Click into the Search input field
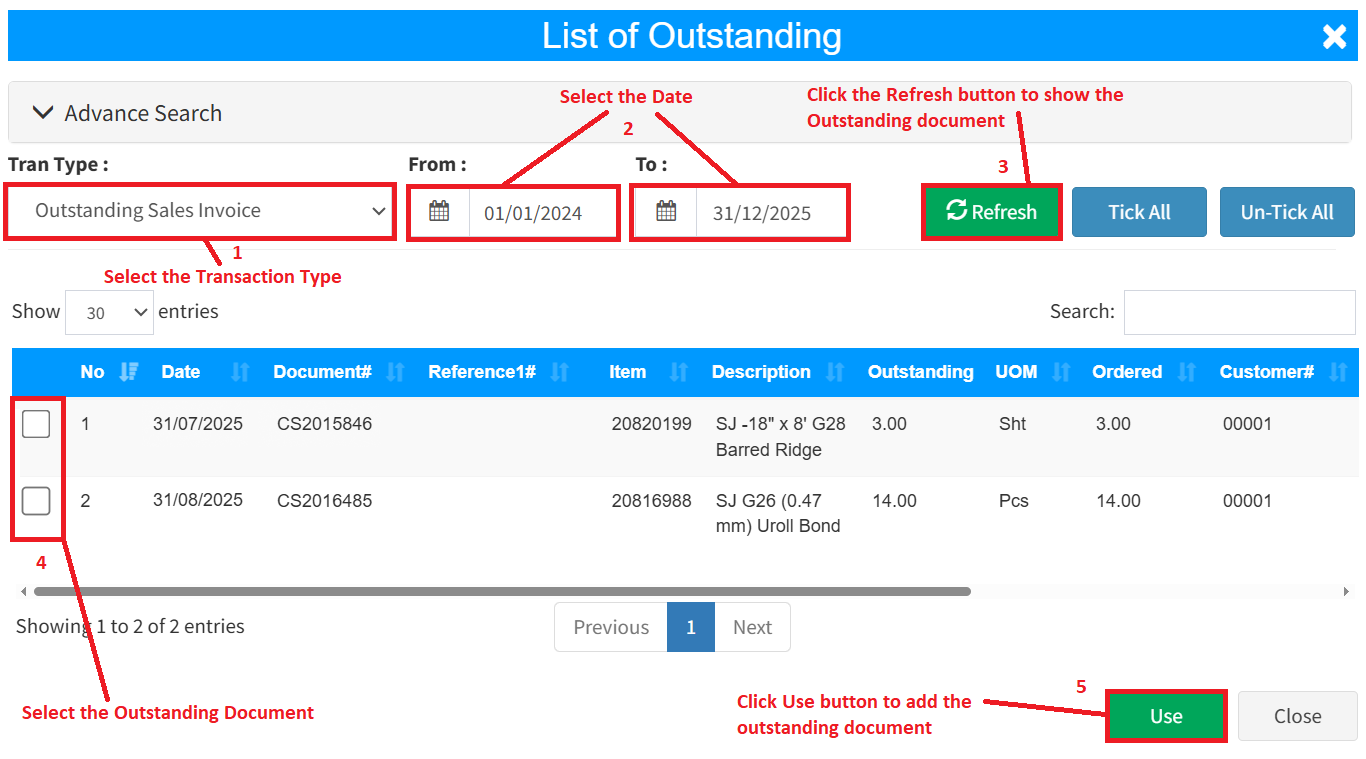Screen dimensions: 1366x759 pyautogui.click(x=1239, y=312)
